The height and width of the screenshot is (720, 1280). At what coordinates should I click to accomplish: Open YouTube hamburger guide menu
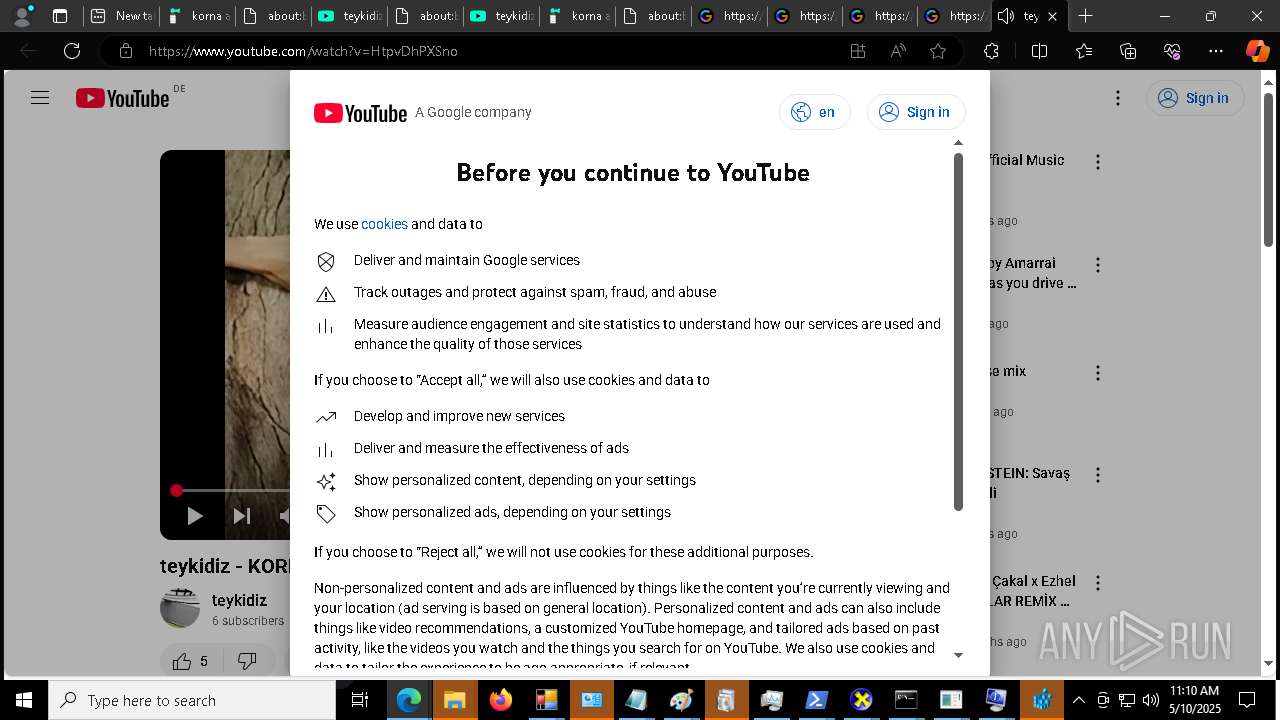40,98
